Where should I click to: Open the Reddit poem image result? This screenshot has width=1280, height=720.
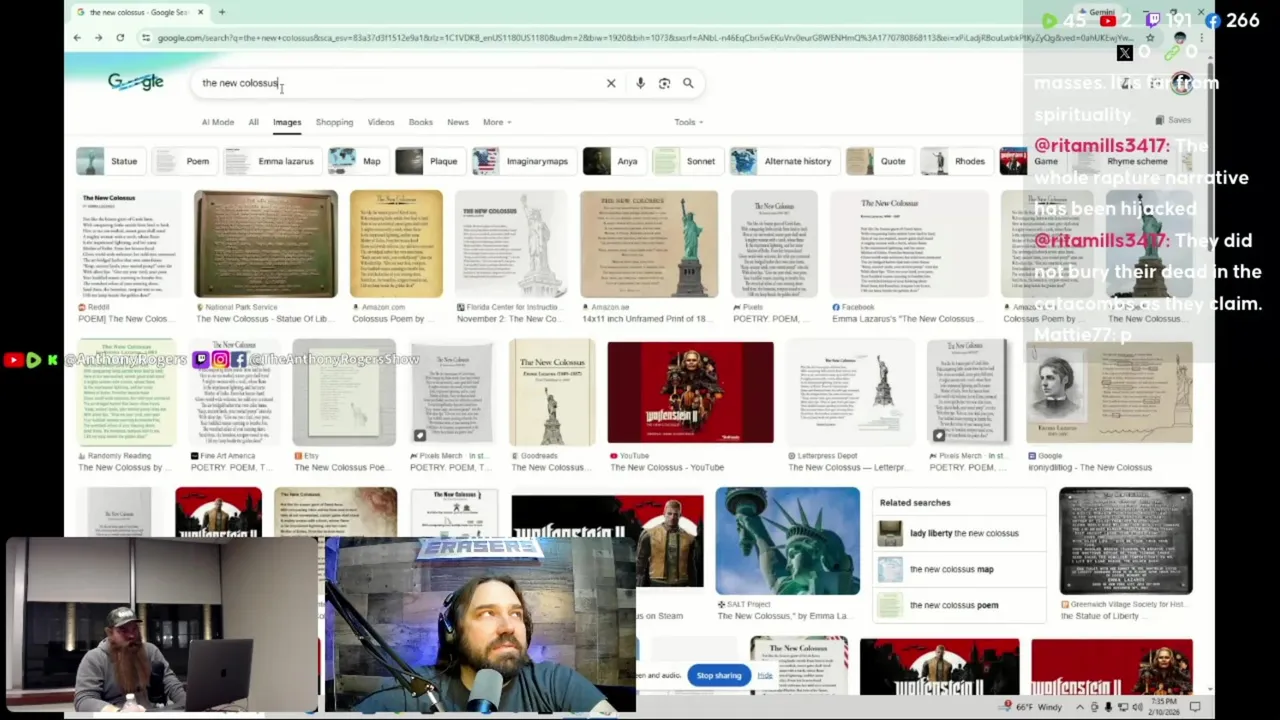coord(130,244)
